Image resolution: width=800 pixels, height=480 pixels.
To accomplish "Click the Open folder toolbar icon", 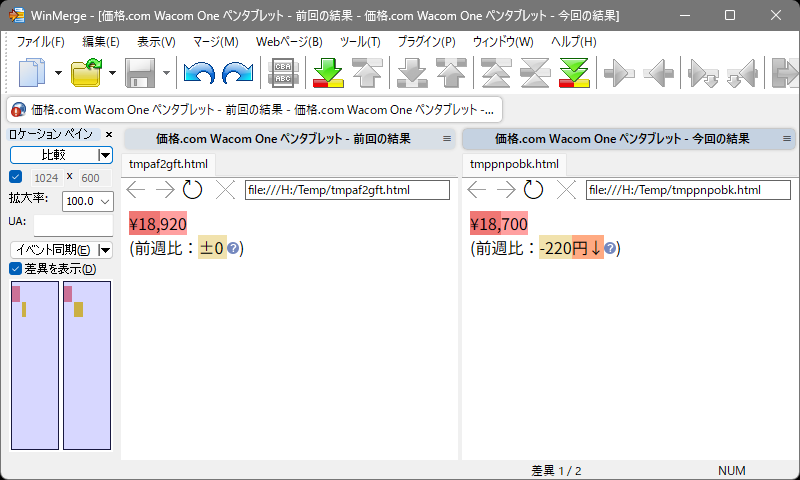I will (x=86, y=72).
